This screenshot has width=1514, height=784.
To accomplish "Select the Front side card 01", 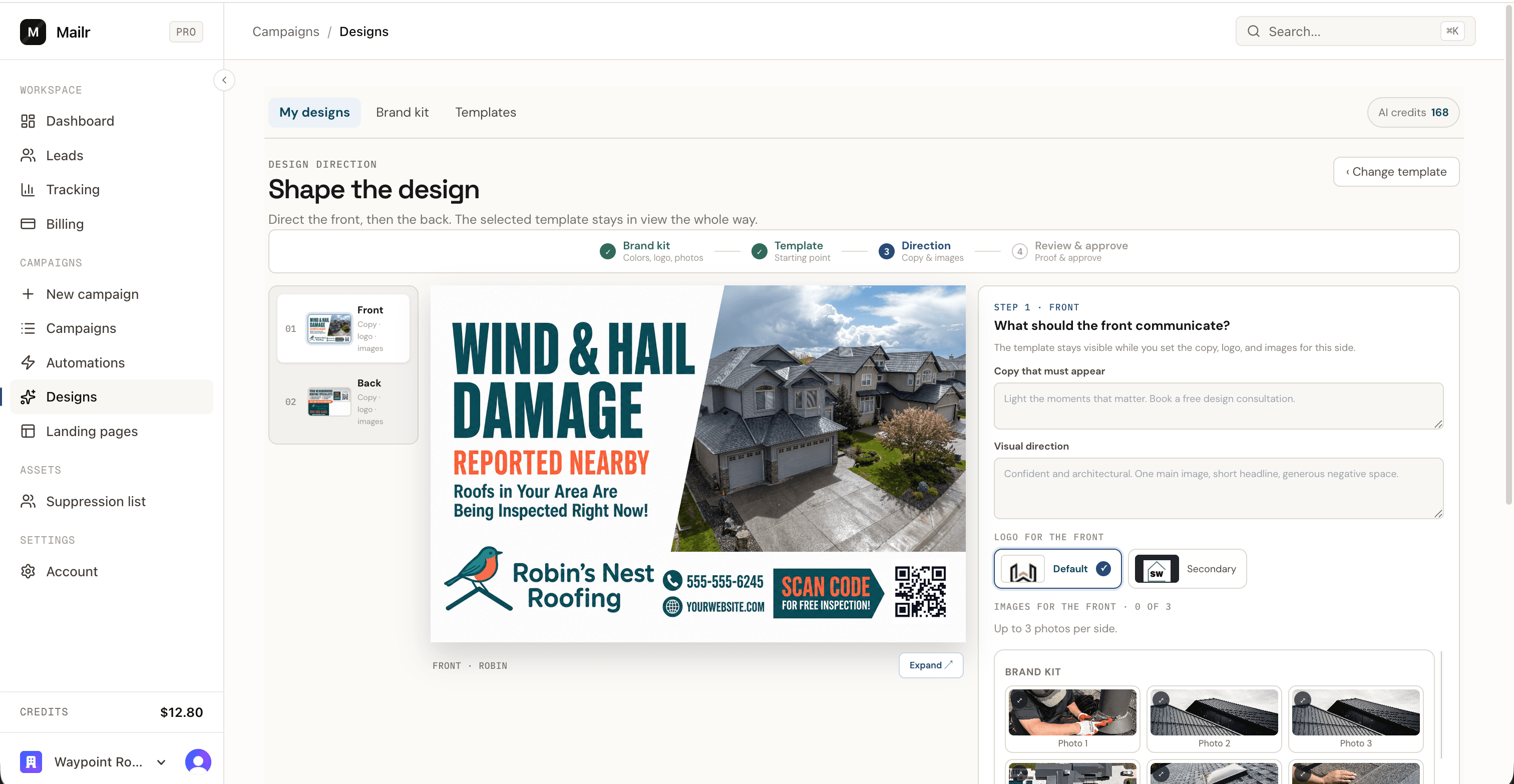I will 343,328.
